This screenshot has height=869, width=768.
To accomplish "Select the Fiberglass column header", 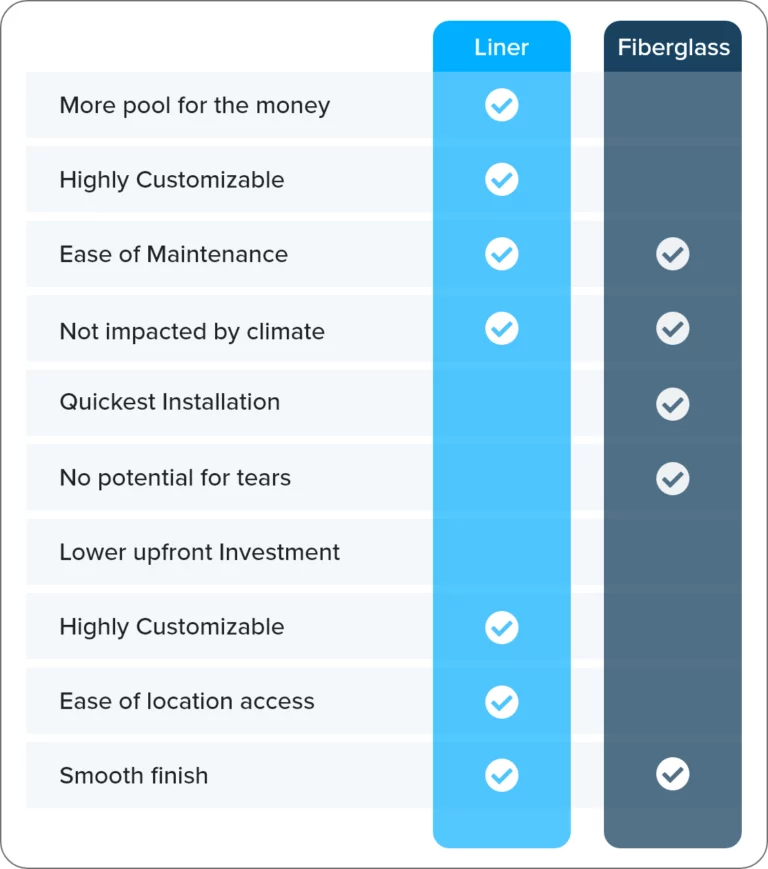I will click(x=673, y=47).
